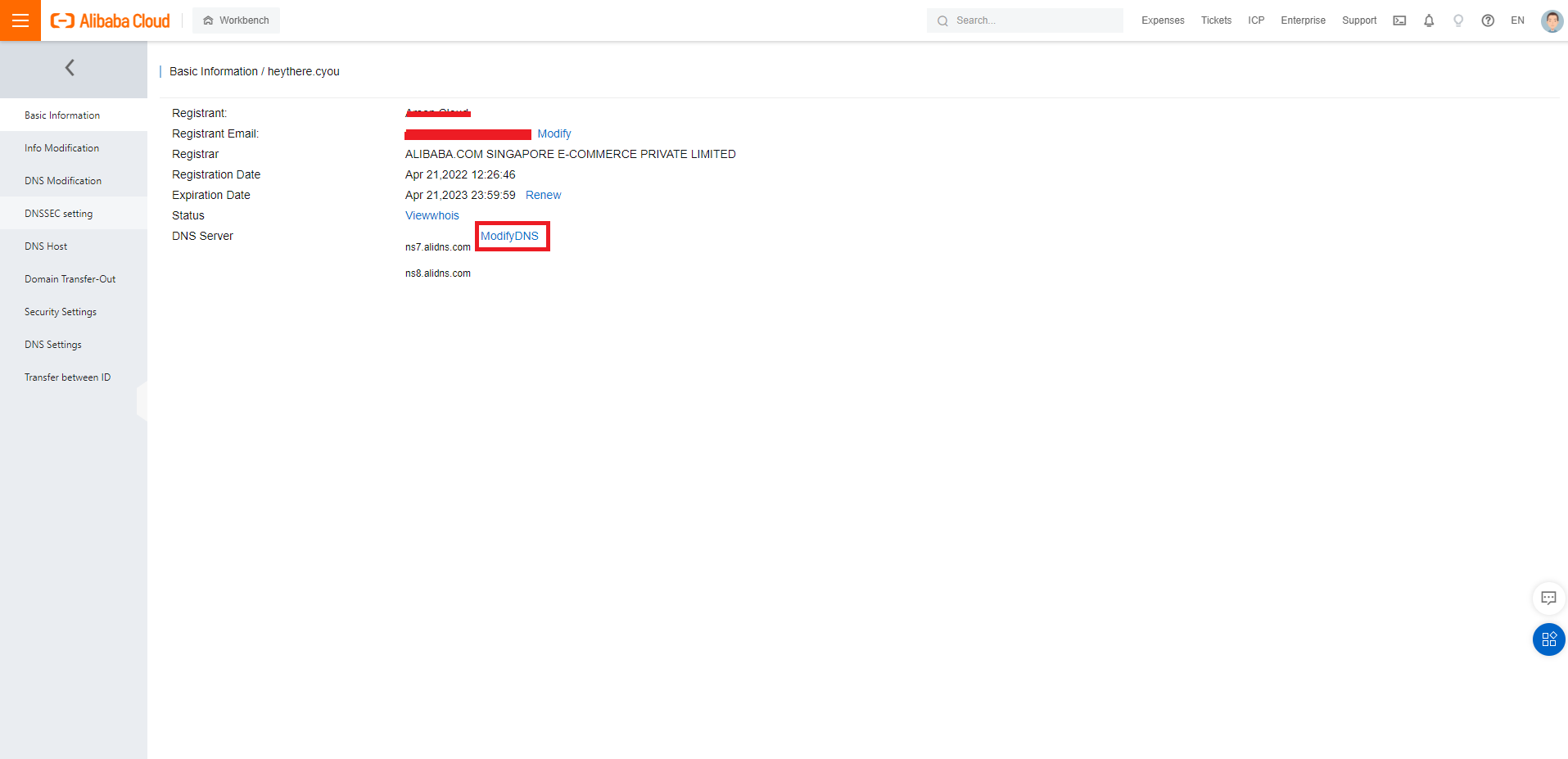
Task: Open the chat feedback floating icon
Action: click(x=1548, y=598)
